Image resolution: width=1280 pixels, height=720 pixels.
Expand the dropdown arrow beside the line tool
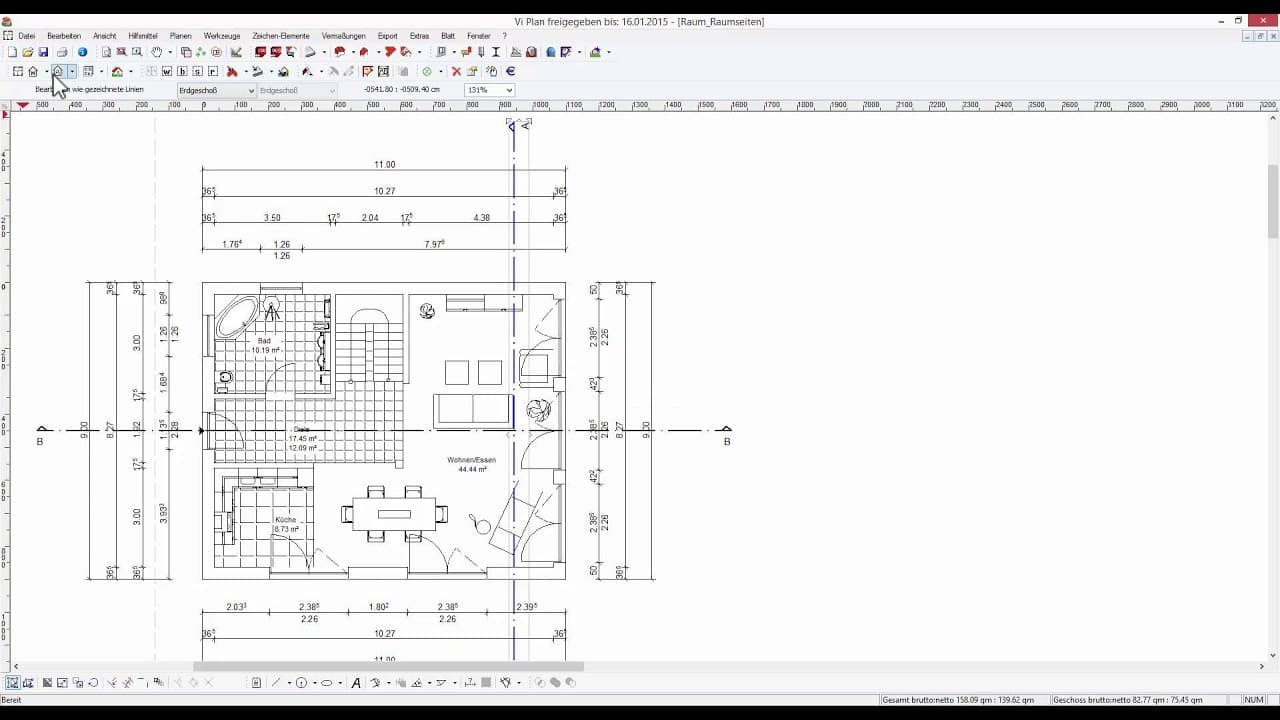(289, 683)
